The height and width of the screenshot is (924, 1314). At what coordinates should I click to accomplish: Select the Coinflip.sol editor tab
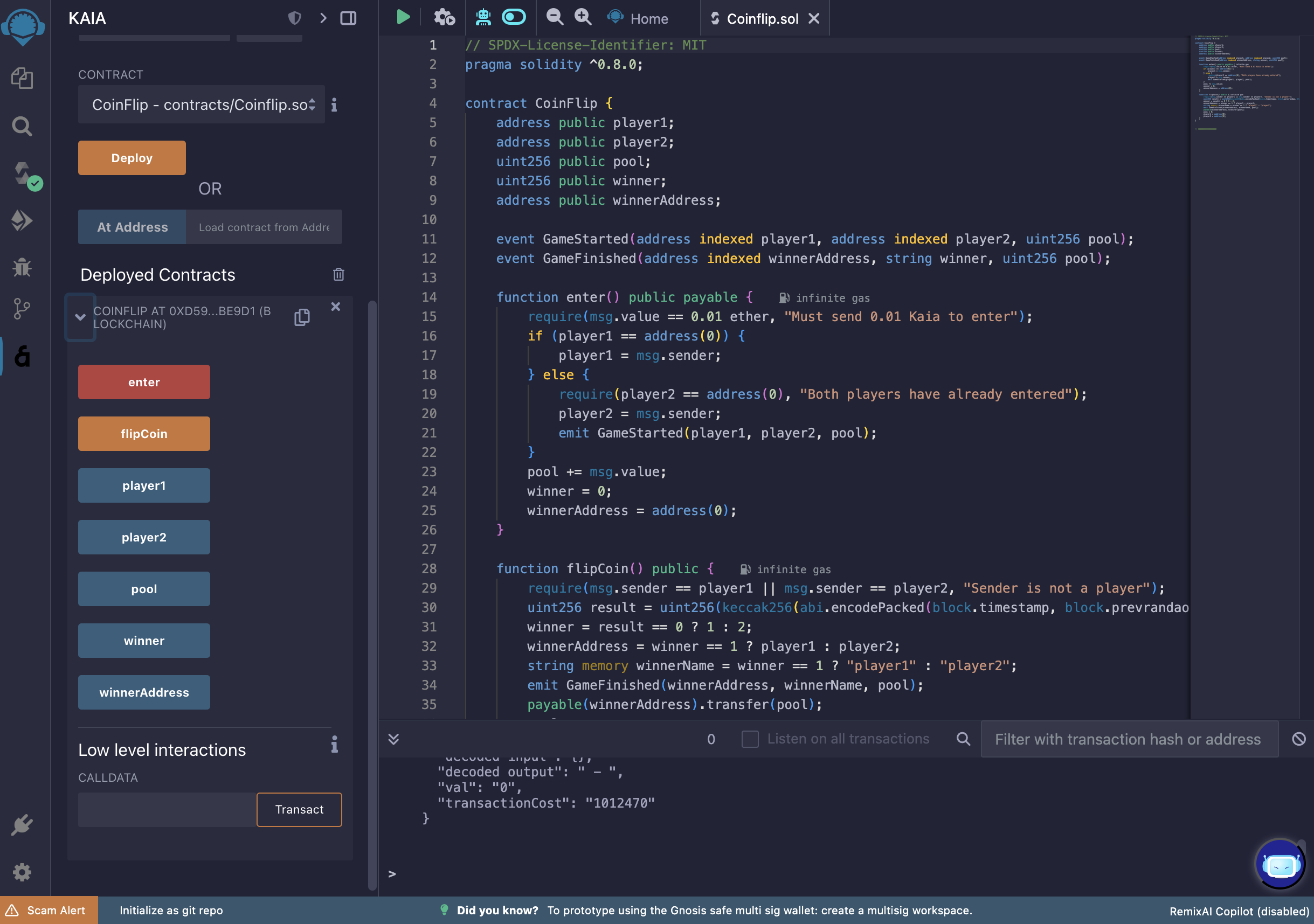(761, 19)
